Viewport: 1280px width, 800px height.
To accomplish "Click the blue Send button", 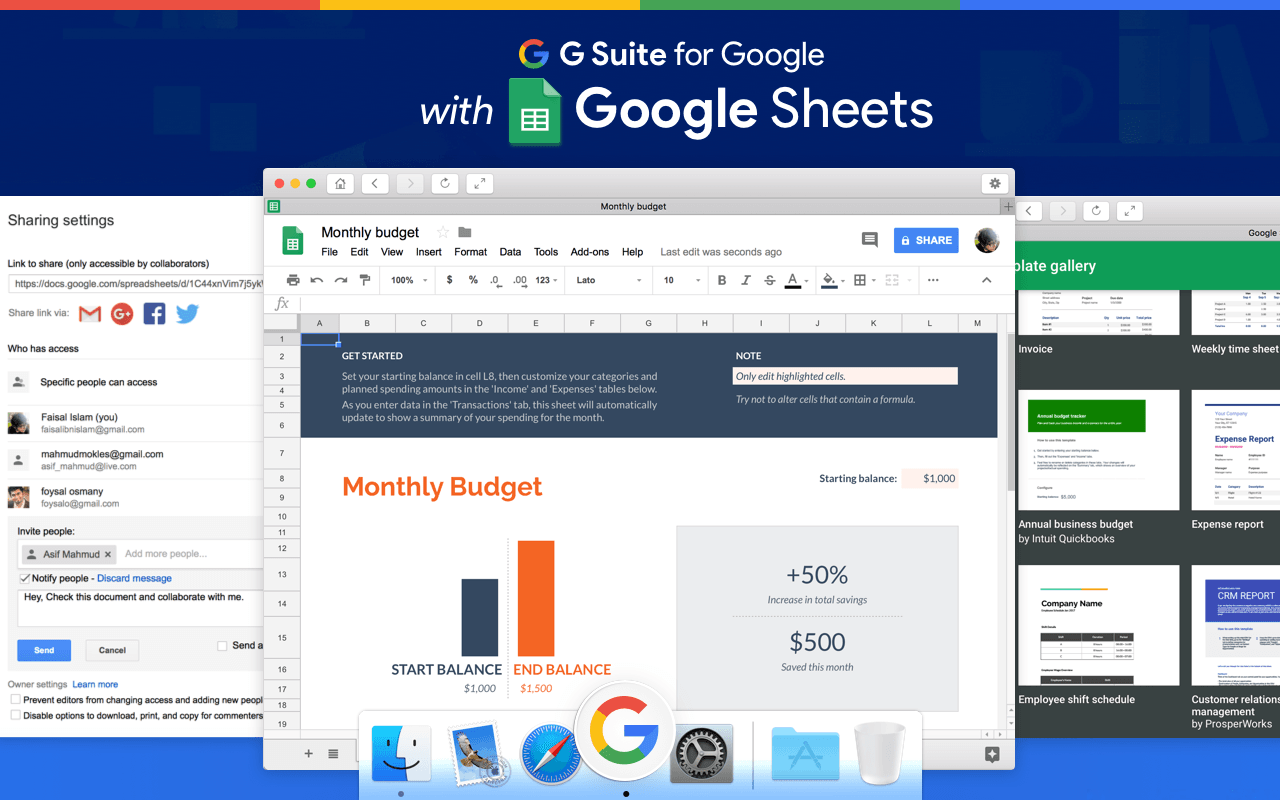I will 44,650.
